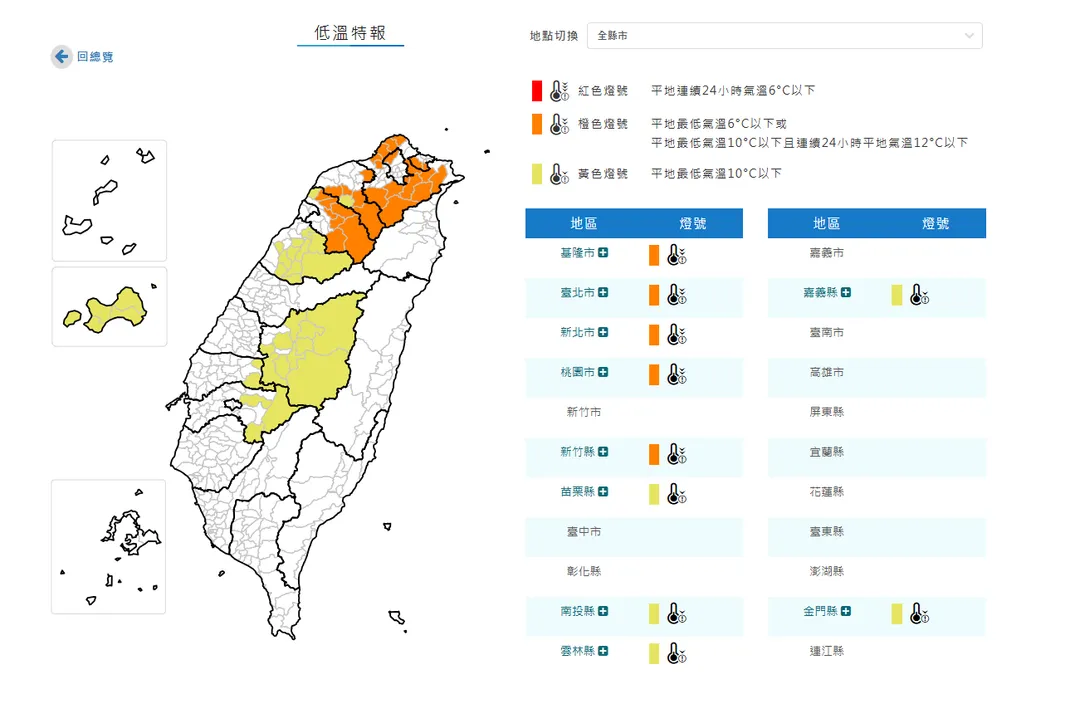Screen dimensions: 1080x704
Task: Click the Penghu islands inset map
Action: coord(108,547)
